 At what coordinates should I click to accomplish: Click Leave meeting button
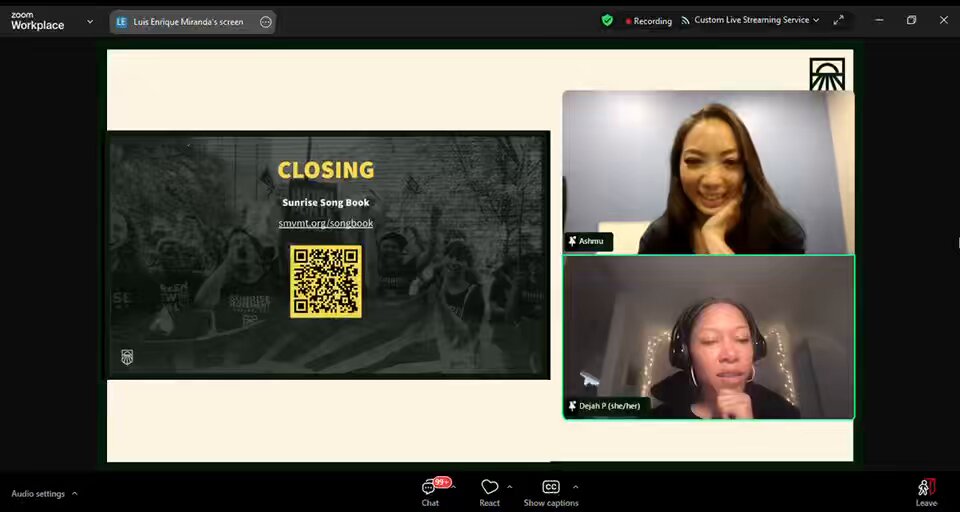click(926, 493)
